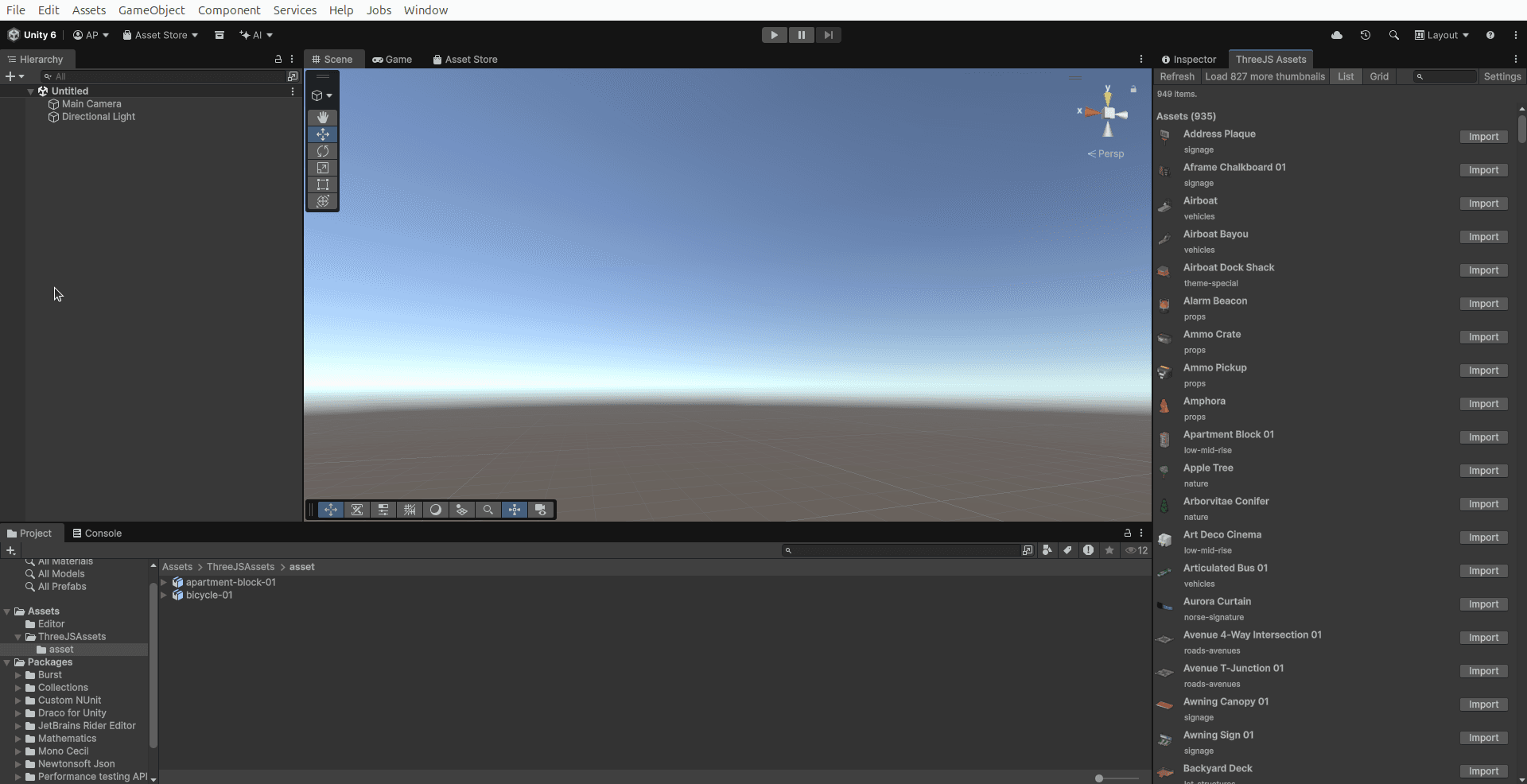This screenshot has height=784, width=1527.
Task: Toggle the scene camera visibility overlay
Action: click(x=541, y=510)
